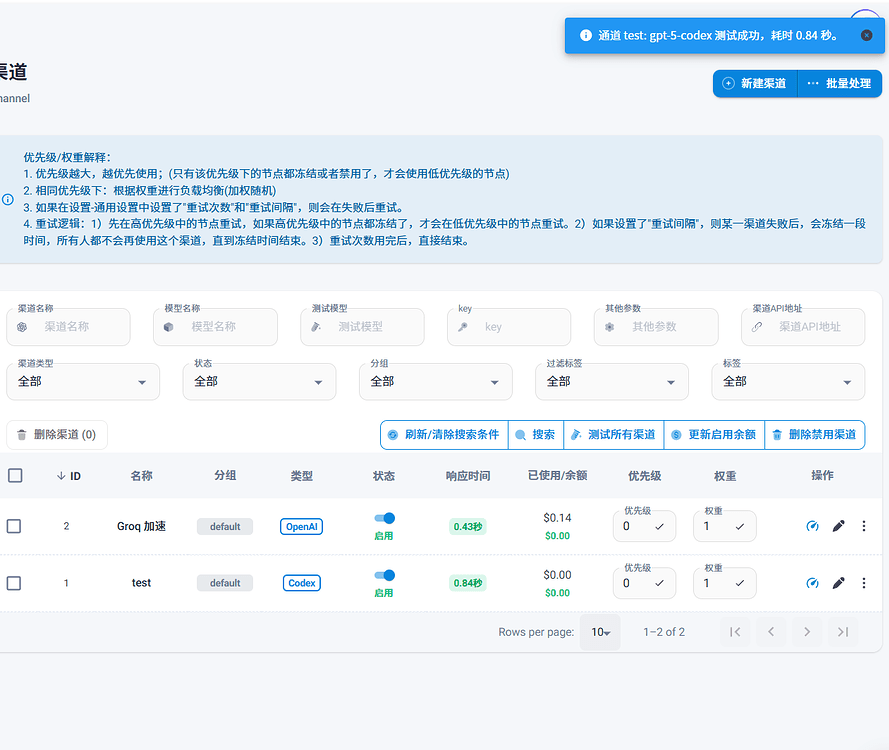
Task: Focus the 渠道API地址 search field
Action: (x=803, y=327)
